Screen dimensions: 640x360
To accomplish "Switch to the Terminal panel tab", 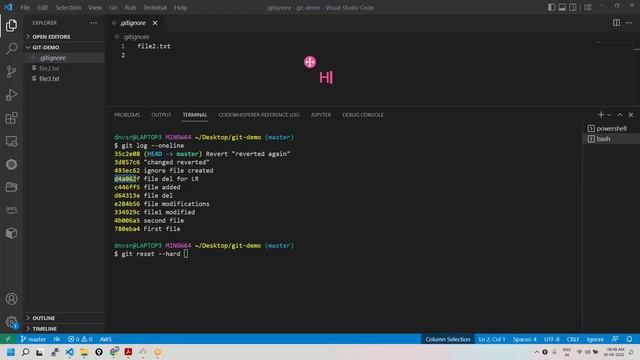I will pos(195,115).
